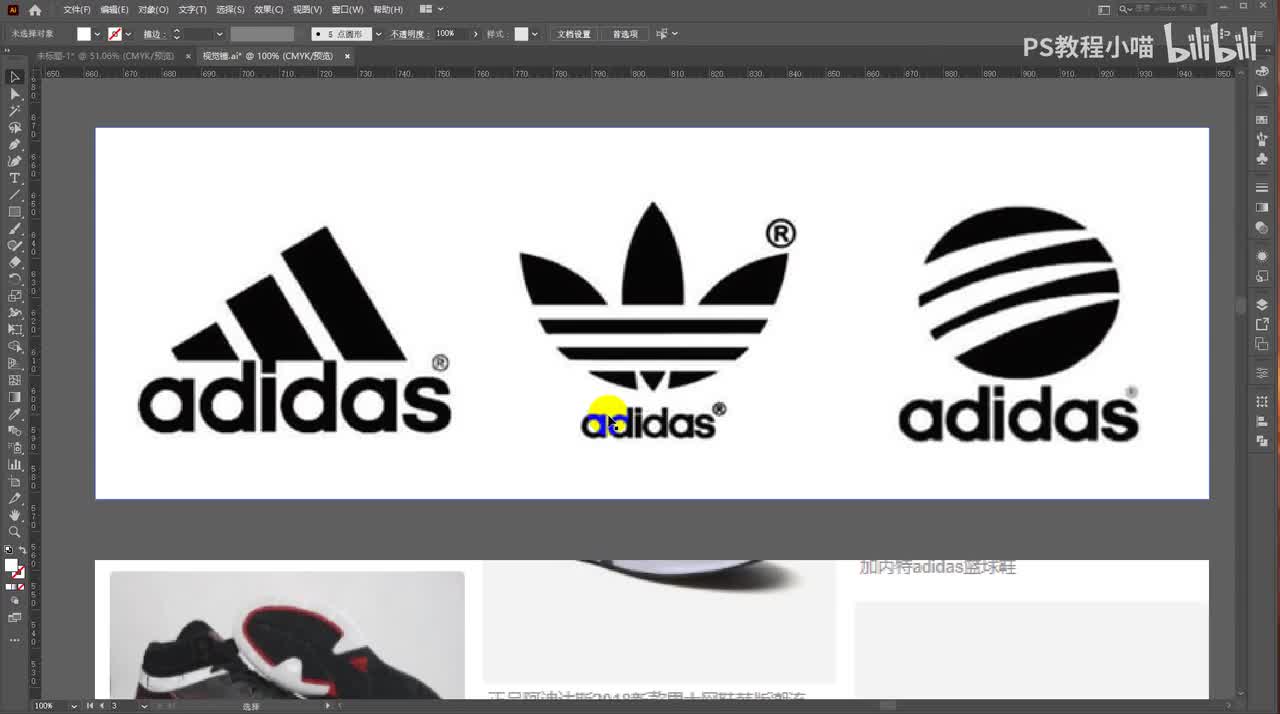
Task: Click the stroke swatch in control bar
Action: coord(115,34)
